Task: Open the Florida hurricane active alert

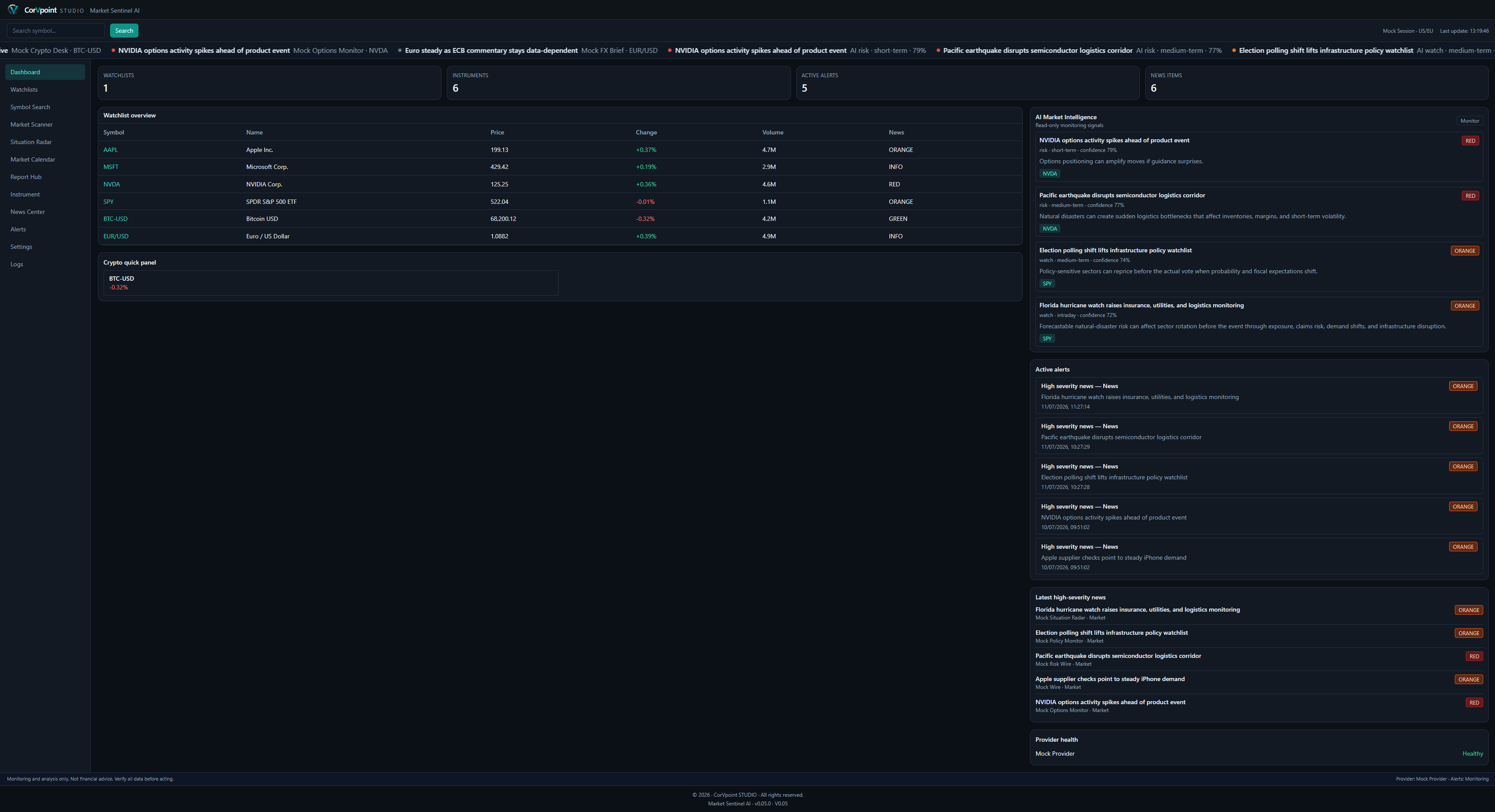Action: point(1259,396)
